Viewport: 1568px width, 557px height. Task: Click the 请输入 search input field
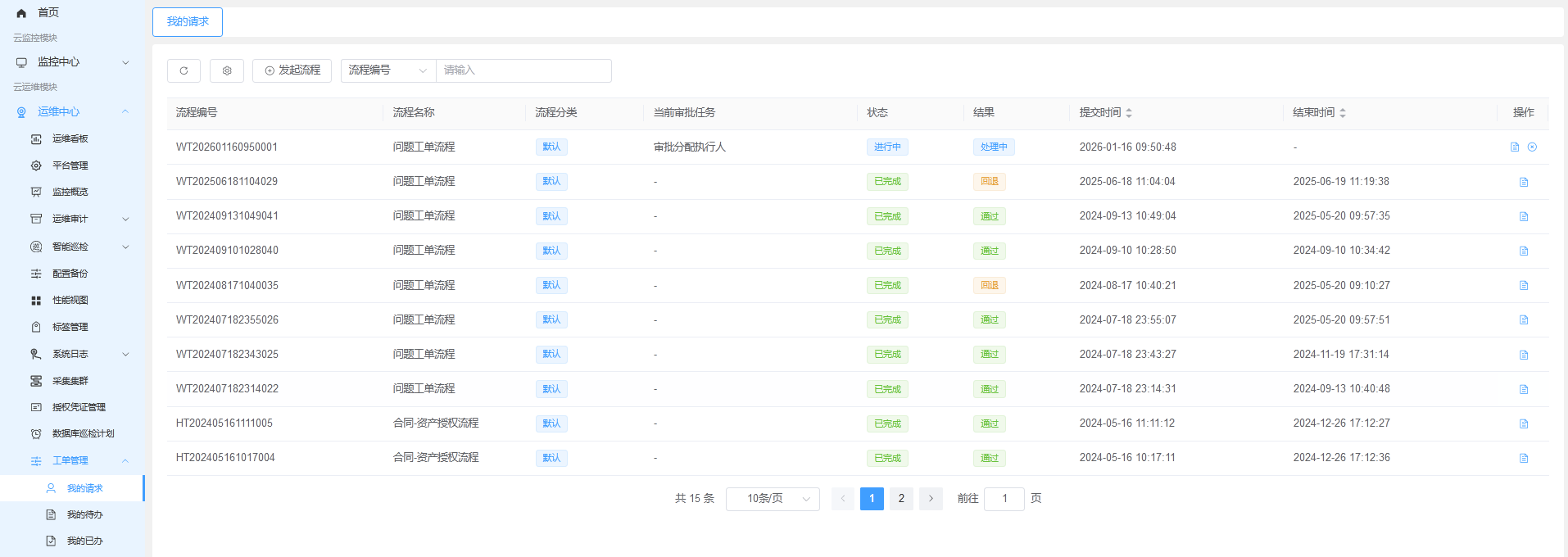[x=523, y=70]
